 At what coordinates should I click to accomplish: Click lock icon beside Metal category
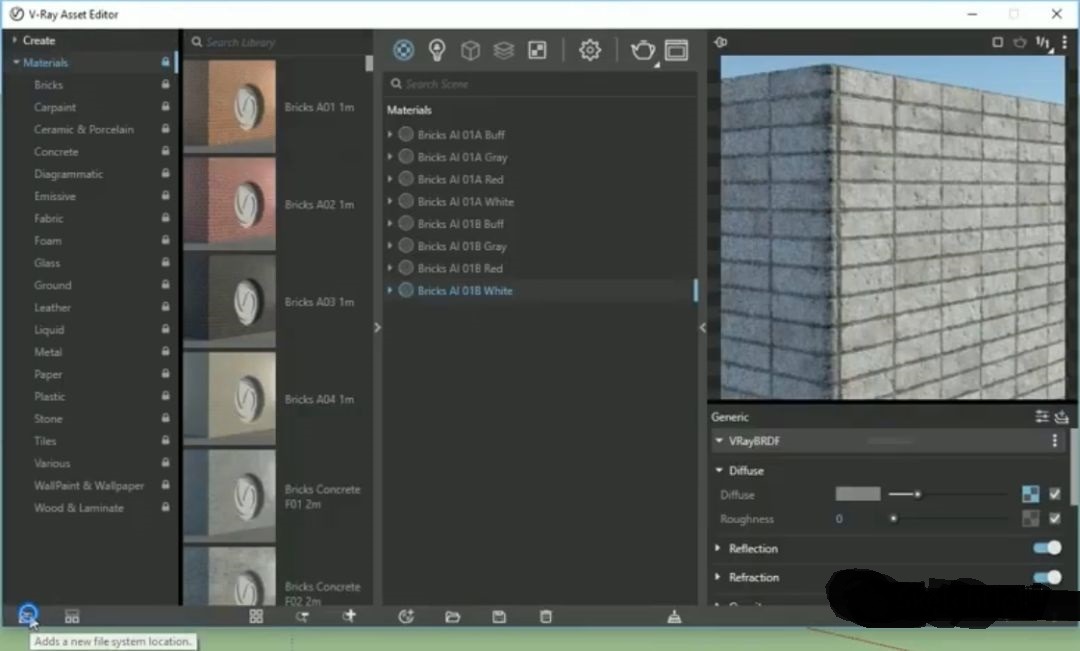165,351
